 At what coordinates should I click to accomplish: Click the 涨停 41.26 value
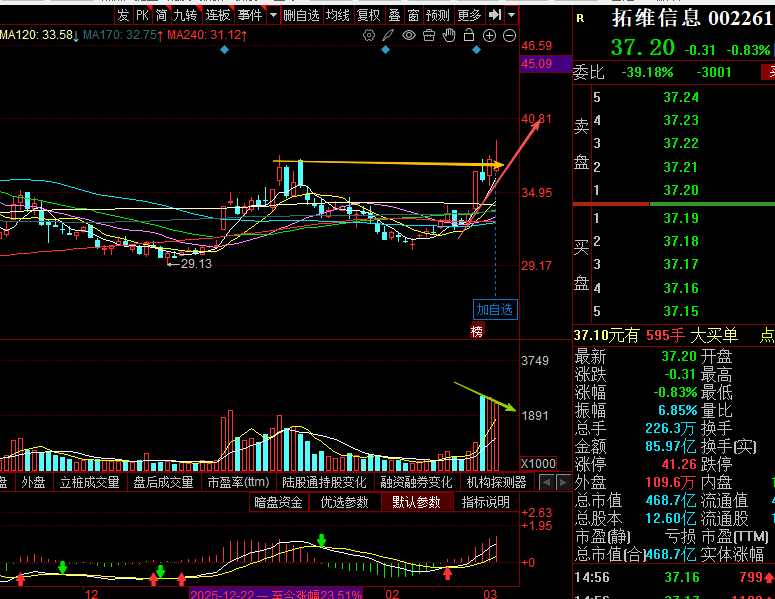679,464
